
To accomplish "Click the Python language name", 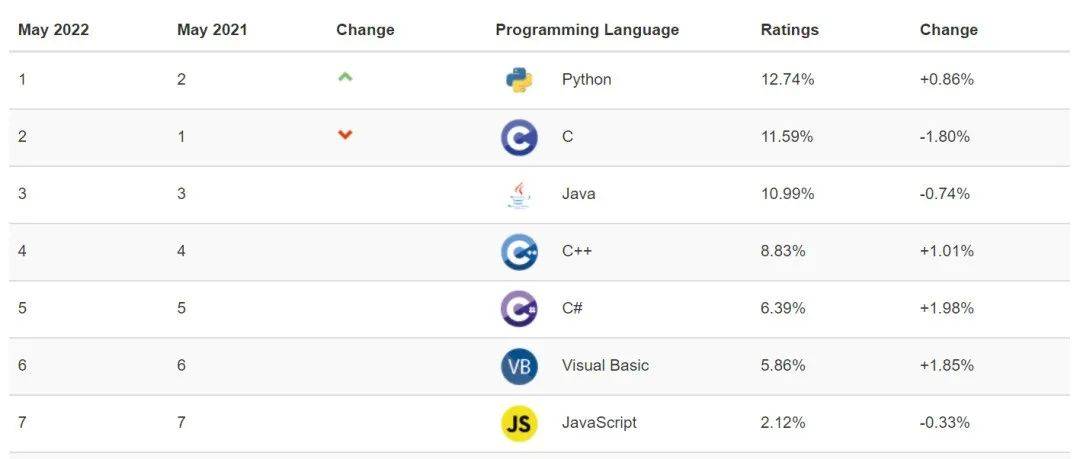I will 586,80.
